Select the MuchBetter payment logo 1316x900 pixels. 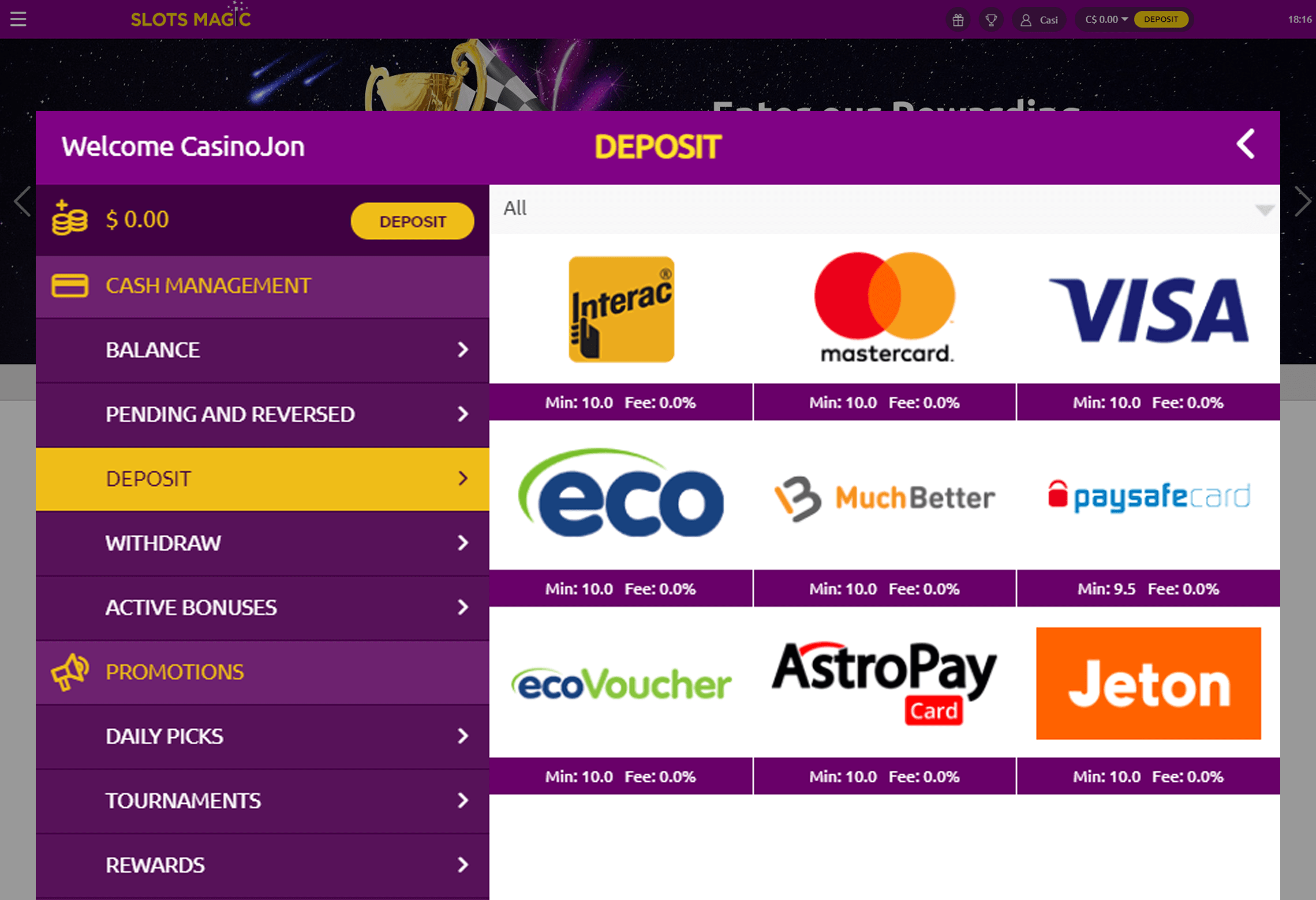[884, 498]
